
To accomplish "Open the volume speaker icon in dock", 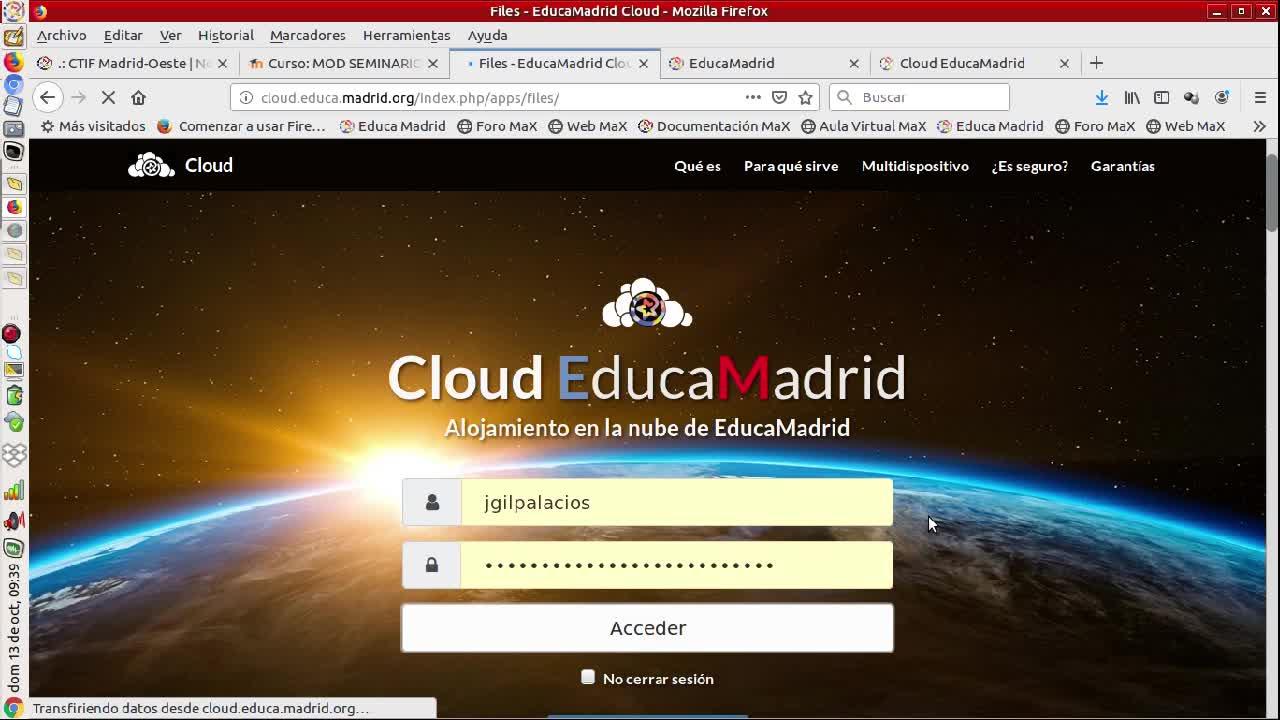I will pyautogui.click(x=14, y=521).
